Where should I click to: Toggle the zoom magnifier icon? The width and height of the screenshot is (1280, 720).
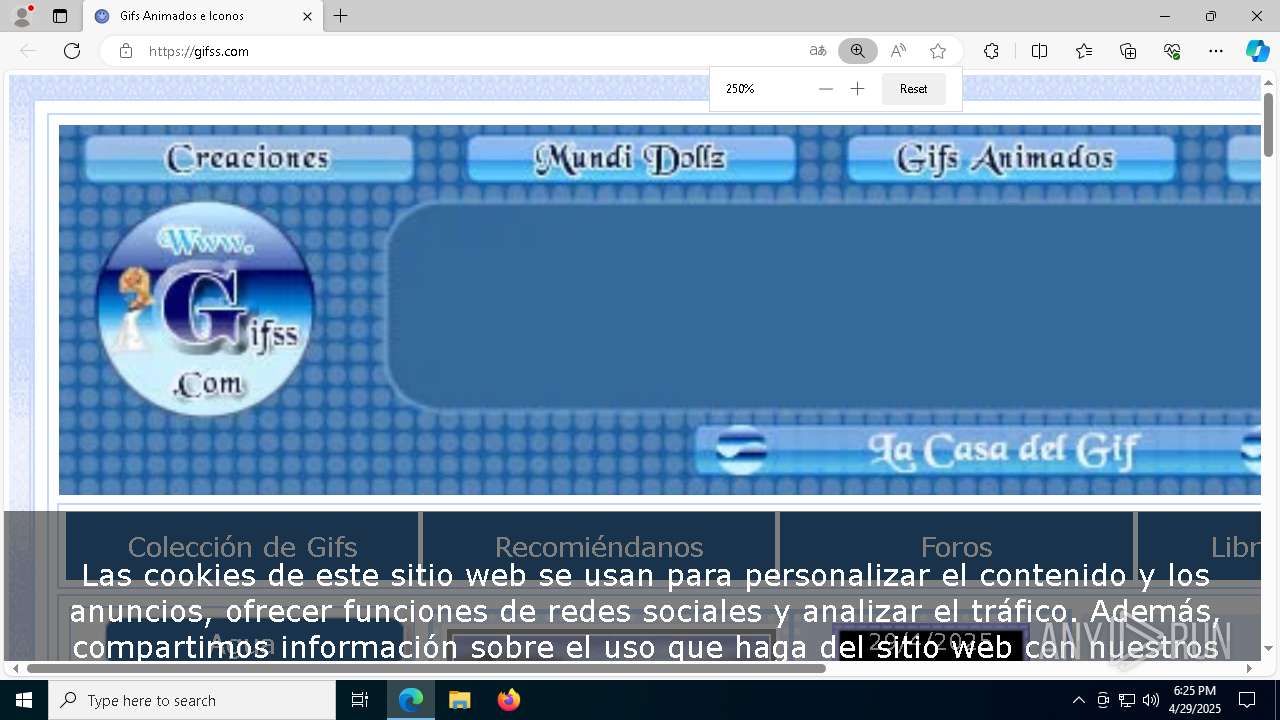coord(858,51)
